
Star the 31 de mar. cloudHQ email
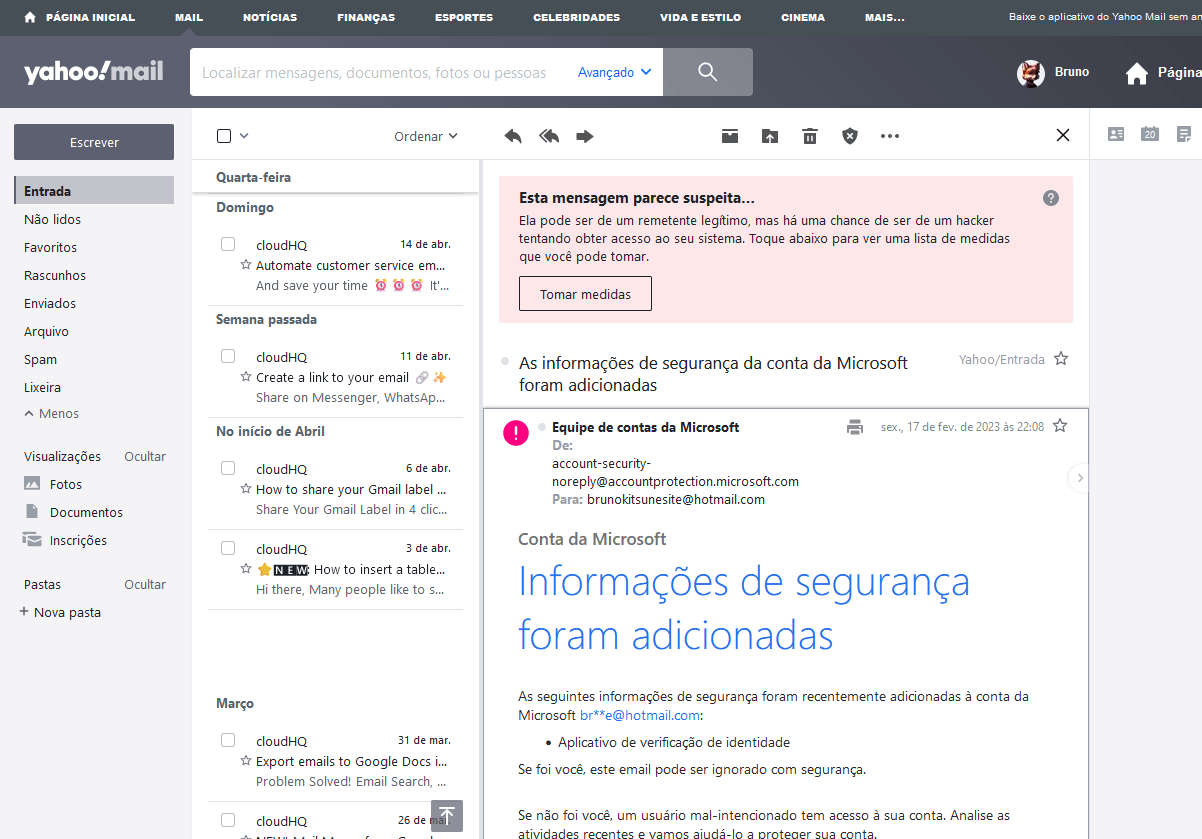point(246,761)
